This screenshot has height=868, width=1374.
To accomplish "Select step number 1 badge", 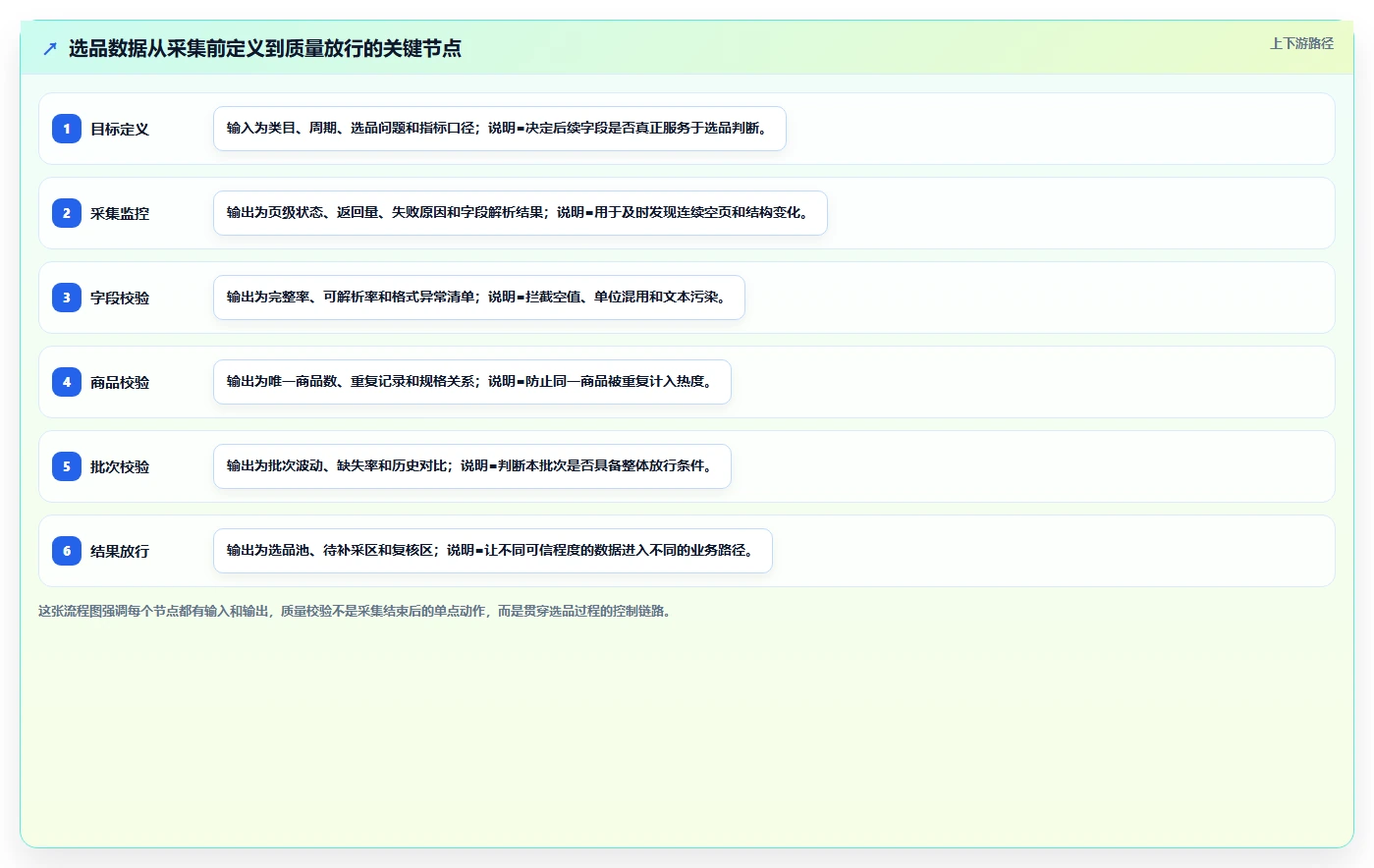I will coord(67,129).
